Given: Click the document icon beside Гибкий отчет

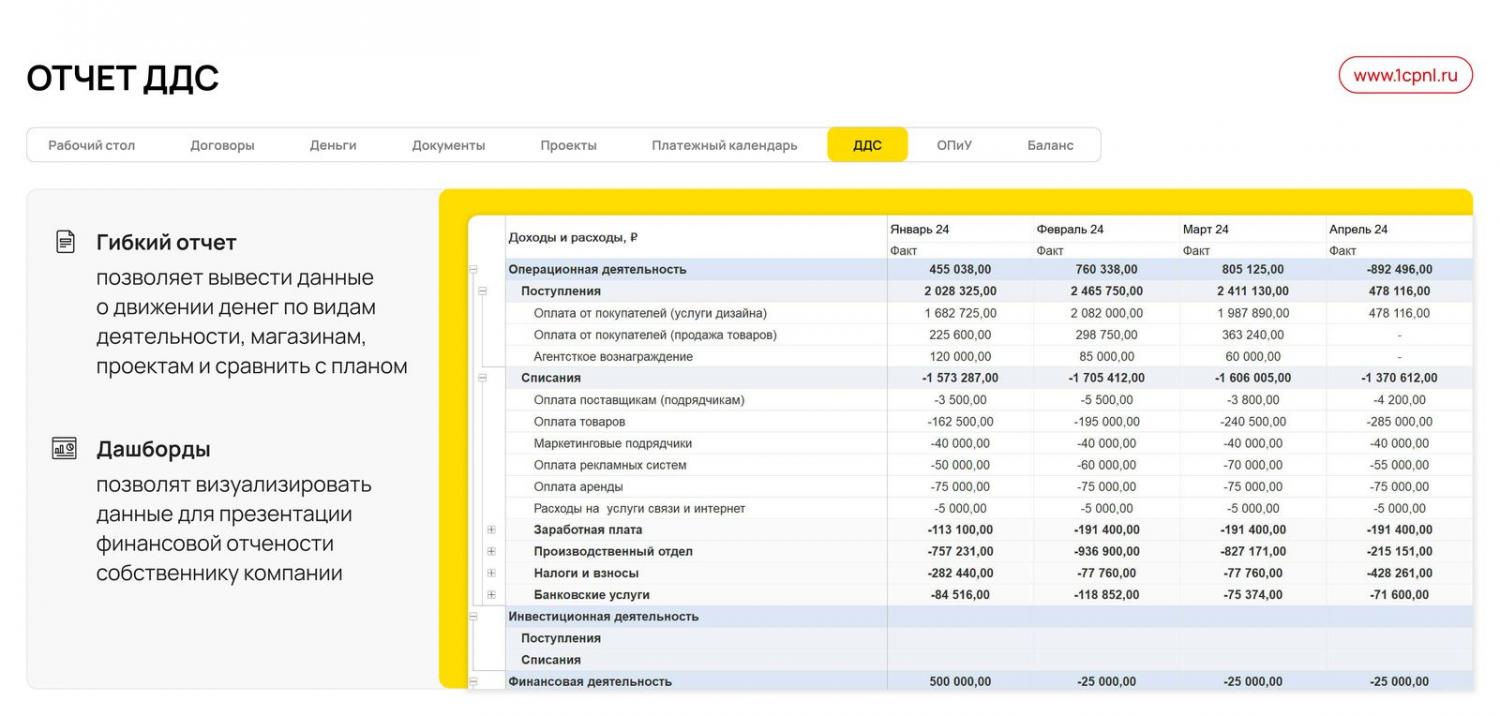Looking at the screenshot, I should click(x=65, y=242).
